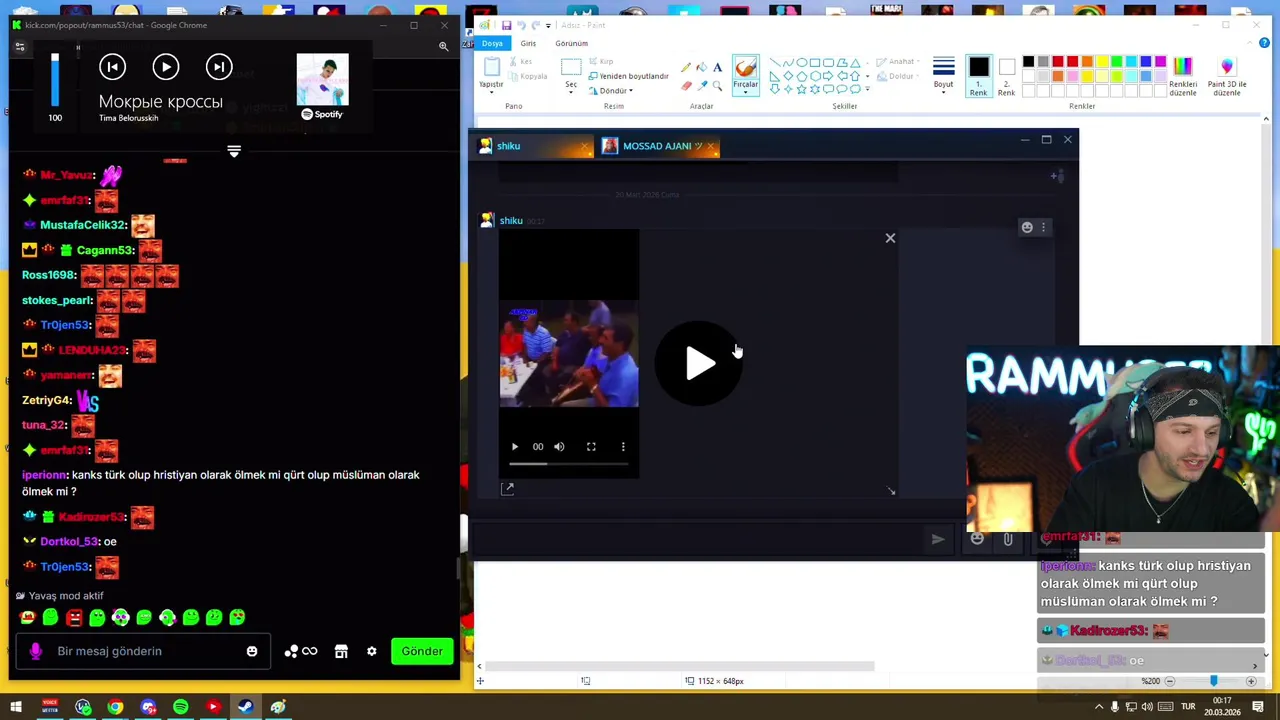
Task: Open Paint's Dosya menu
Action: click(492, 43)
